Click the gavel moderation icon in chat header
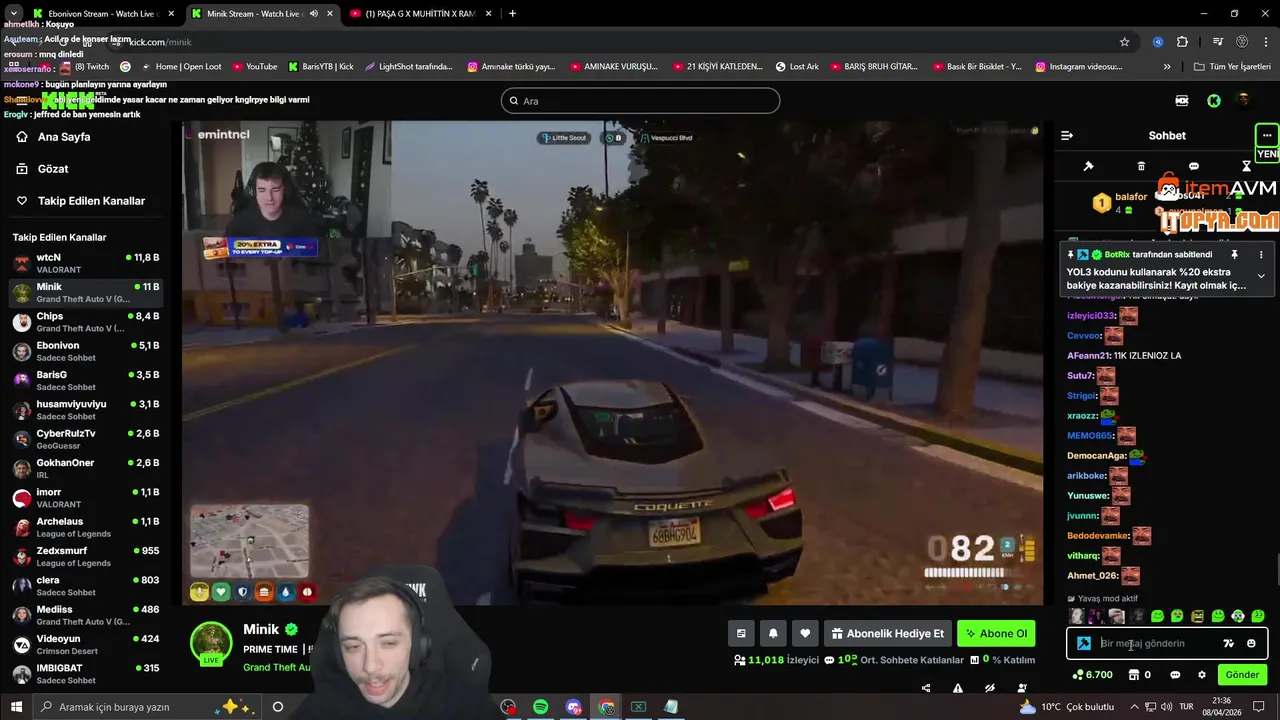 (1089, 166)
